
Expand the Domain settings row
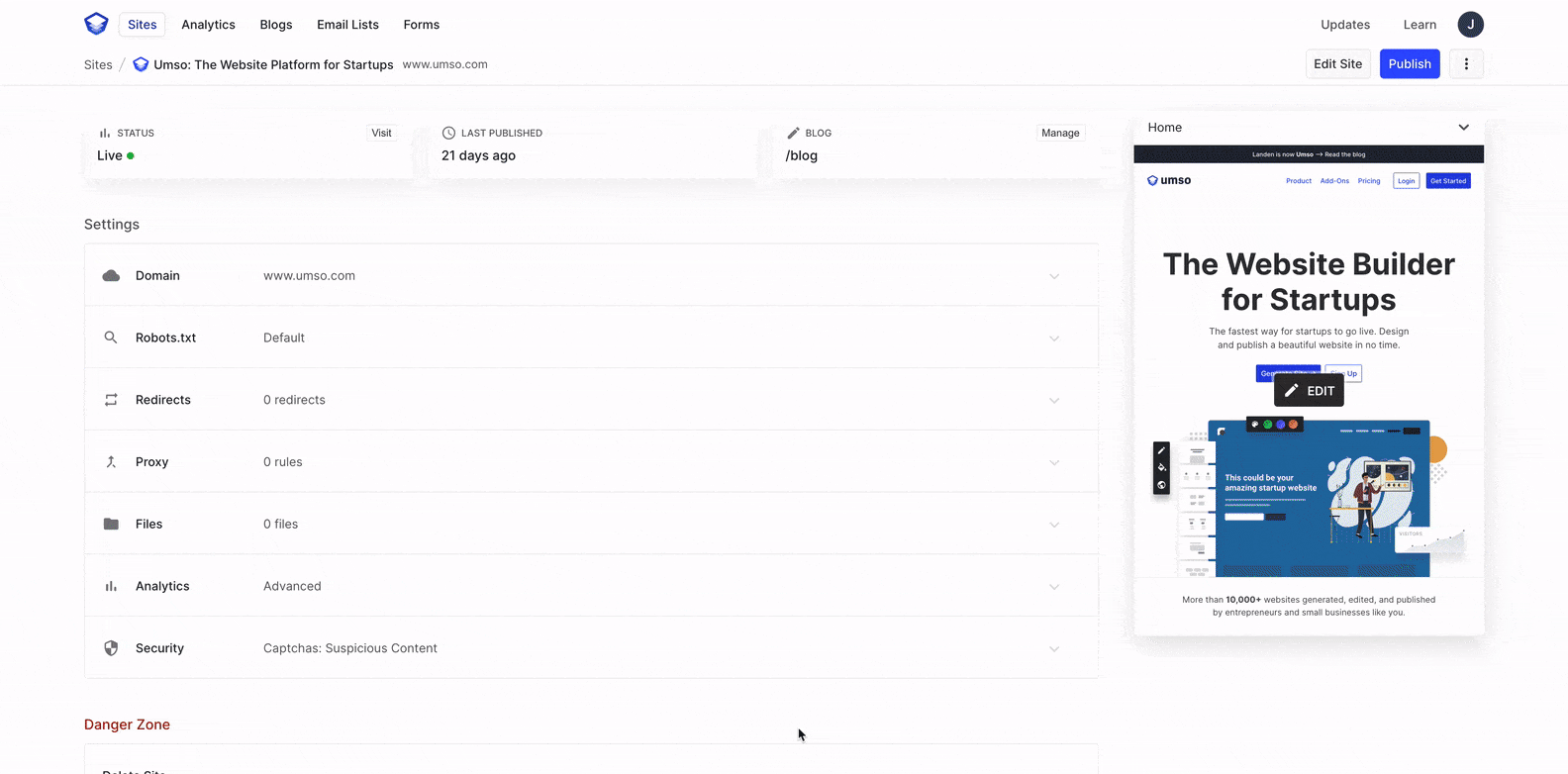click(x=1054, y=276)
